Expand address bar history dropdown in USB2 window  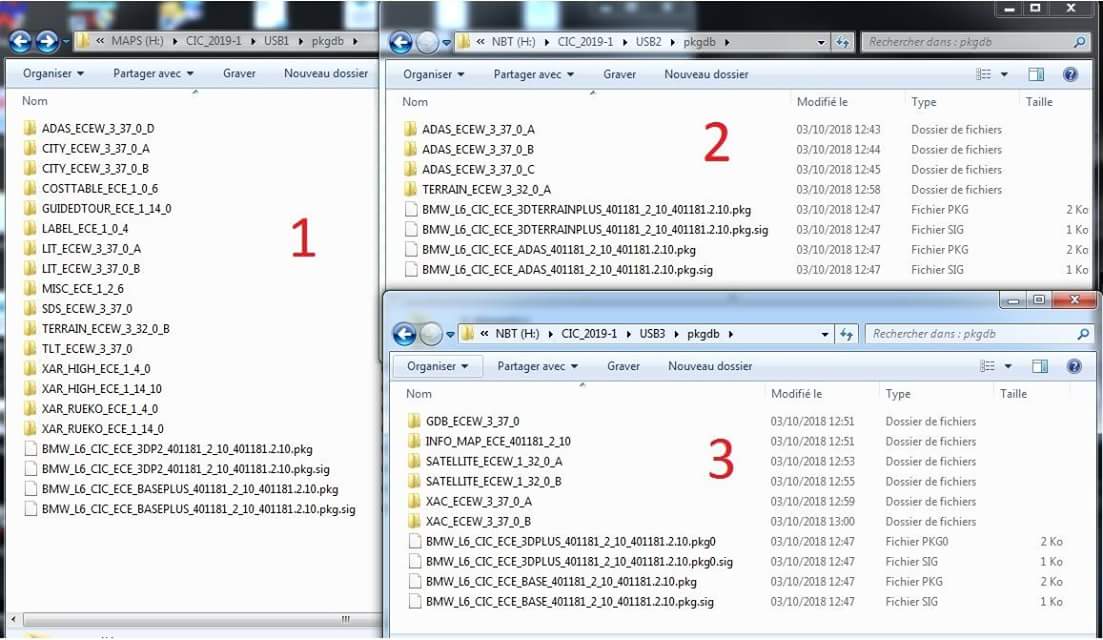[x=821, y=43]
